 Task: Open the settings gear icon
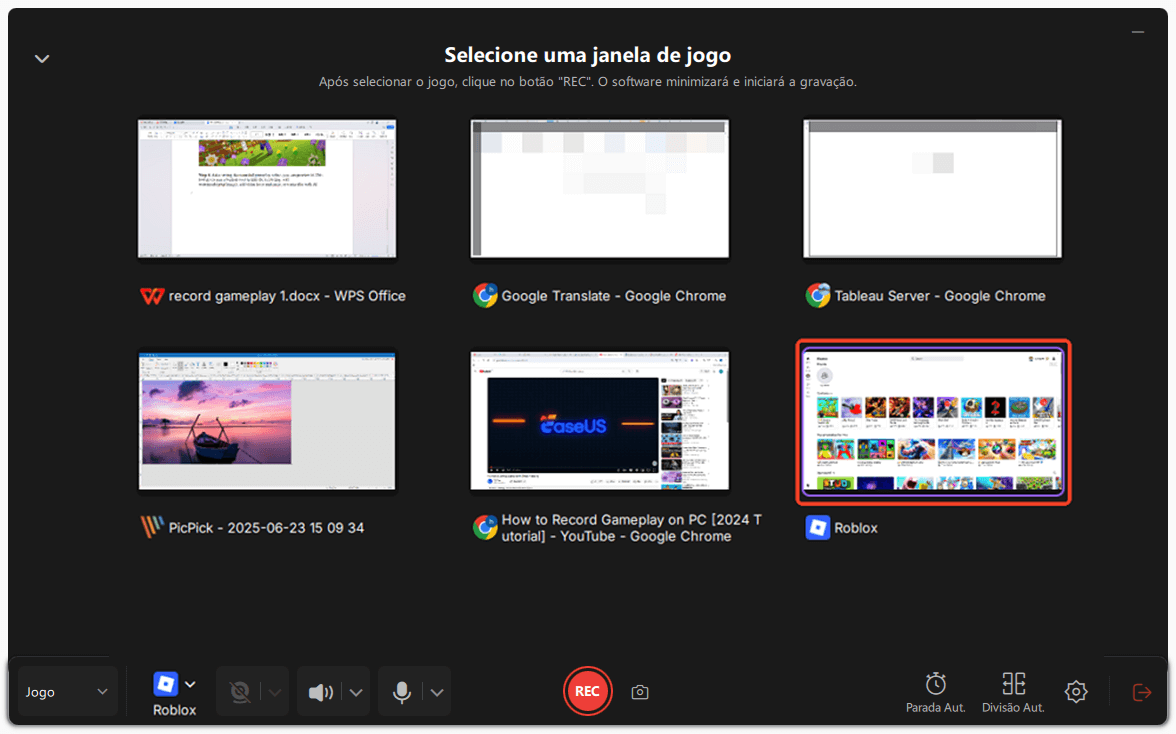tap(1076, 691)
